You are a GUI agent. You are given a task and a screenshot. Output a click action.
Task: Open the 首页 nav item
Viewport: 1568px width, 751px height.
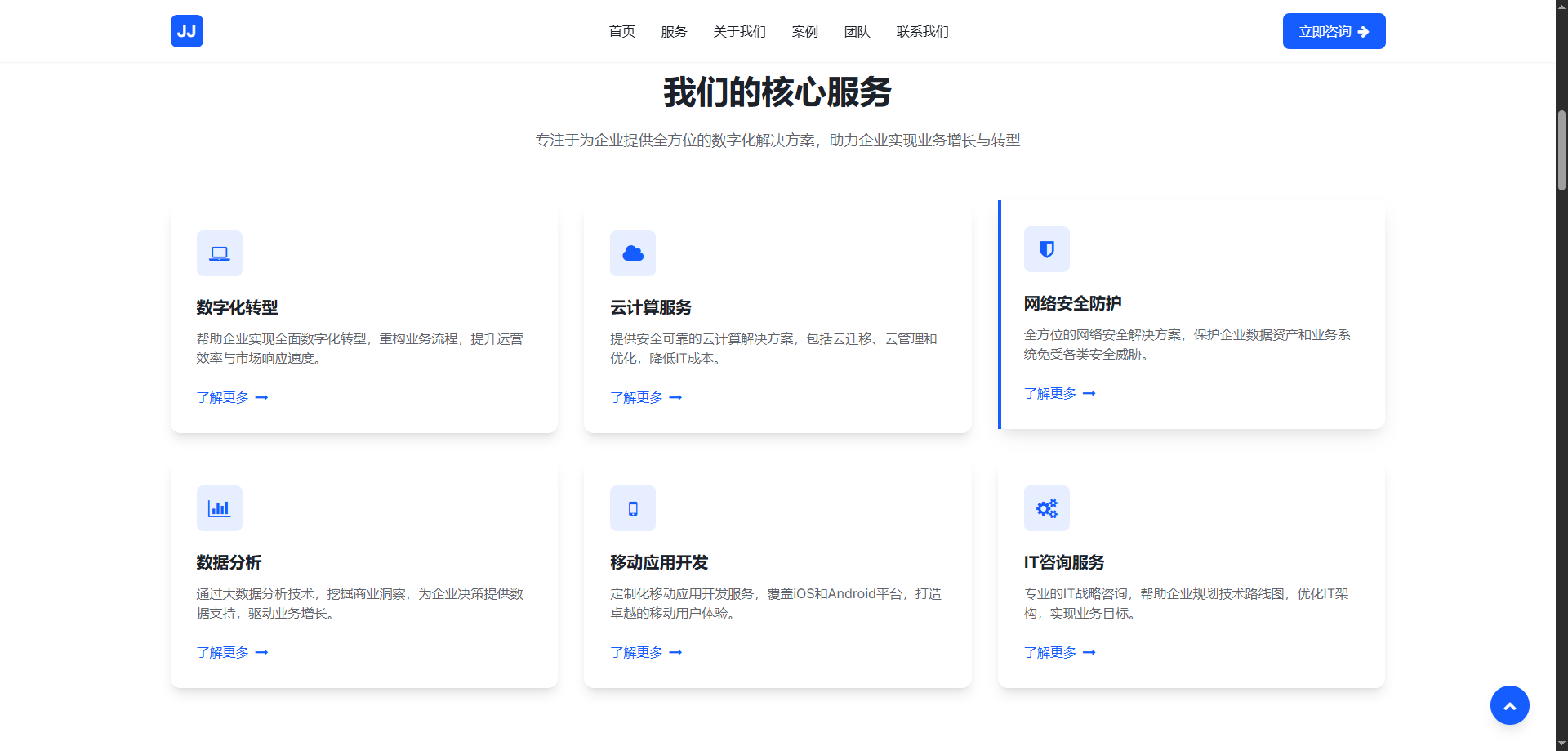(x=622, y=31)
